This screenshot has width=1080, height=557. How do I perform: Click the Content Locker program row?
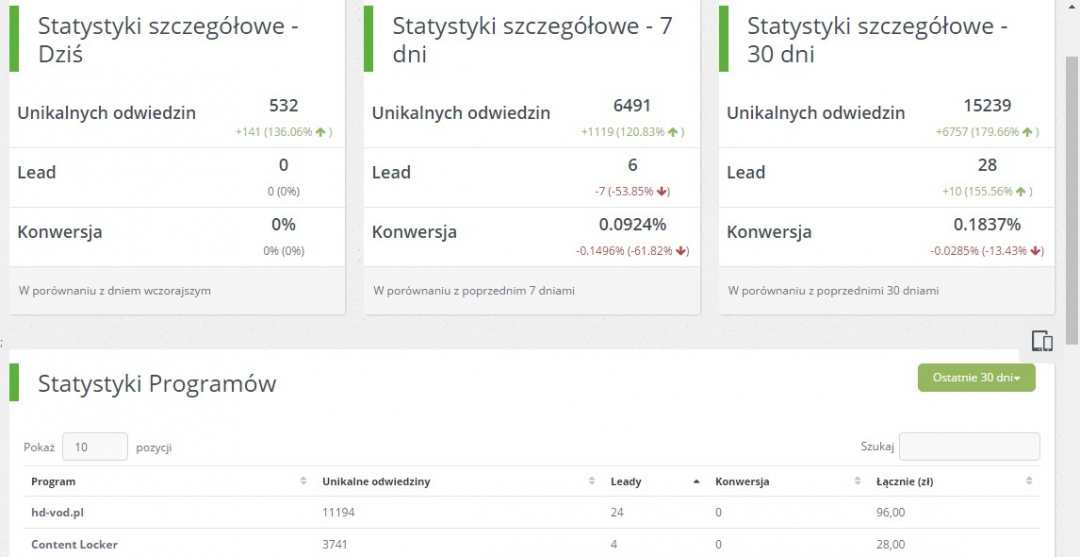click(x=74, y=544)
